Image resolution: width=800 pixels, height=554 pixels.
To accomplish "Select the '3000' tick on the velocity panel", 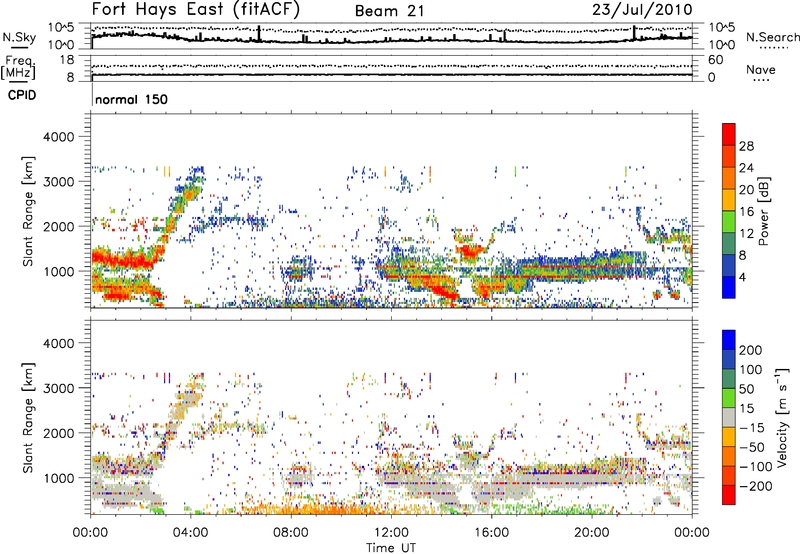I will (x=58, y=388).
